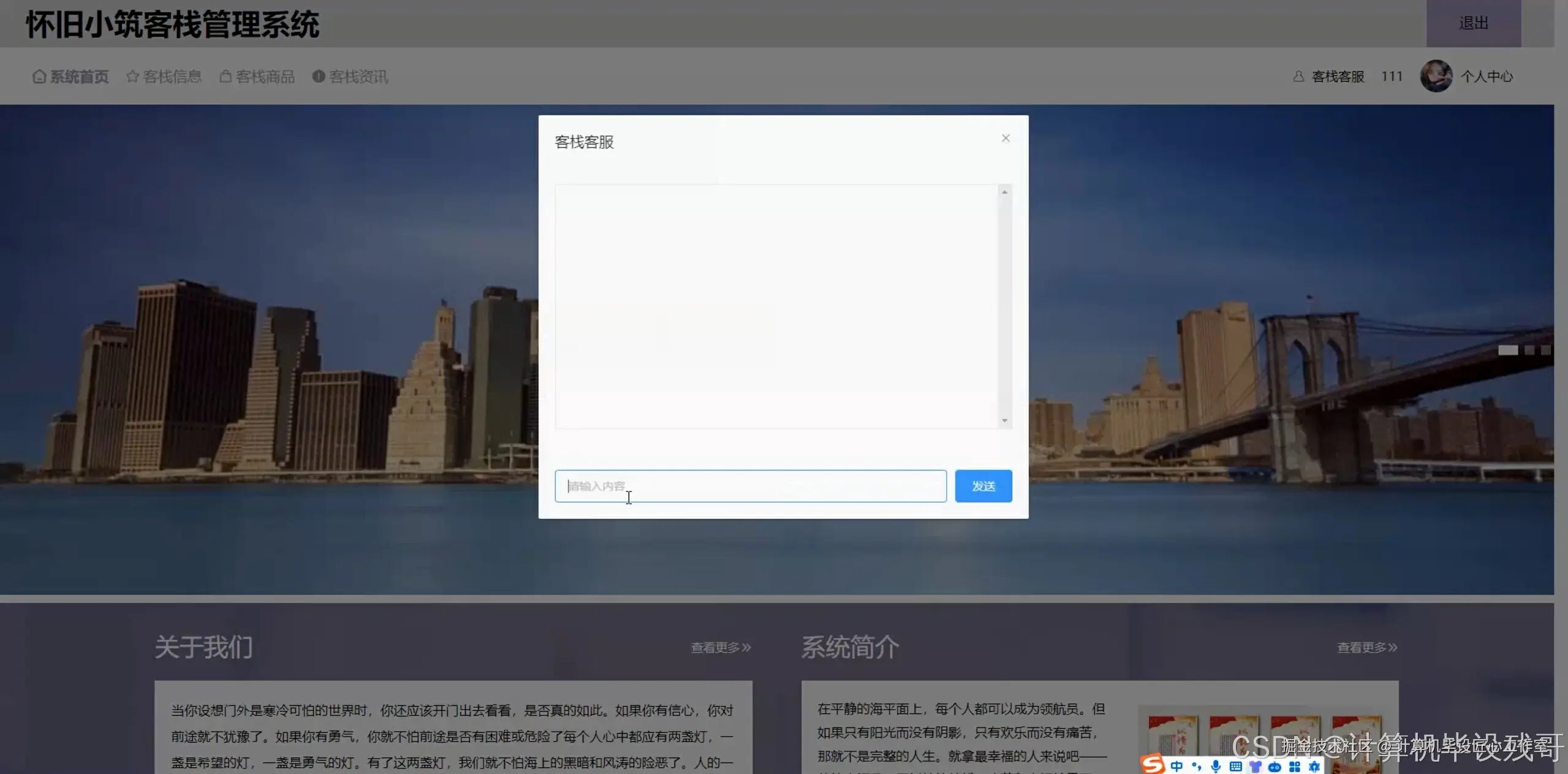Click the bag icon next to 客栈商品
This screenshot has height=774, width=1568.
tap(225, 76)
